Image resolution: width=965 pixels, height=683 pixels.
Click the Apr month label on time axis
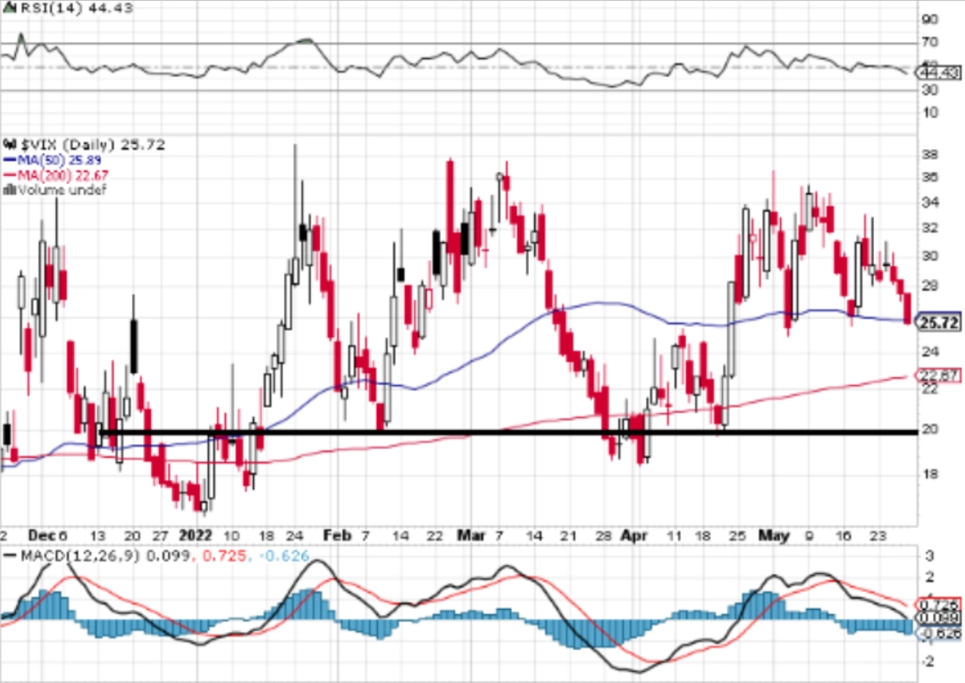click(635, 535)
